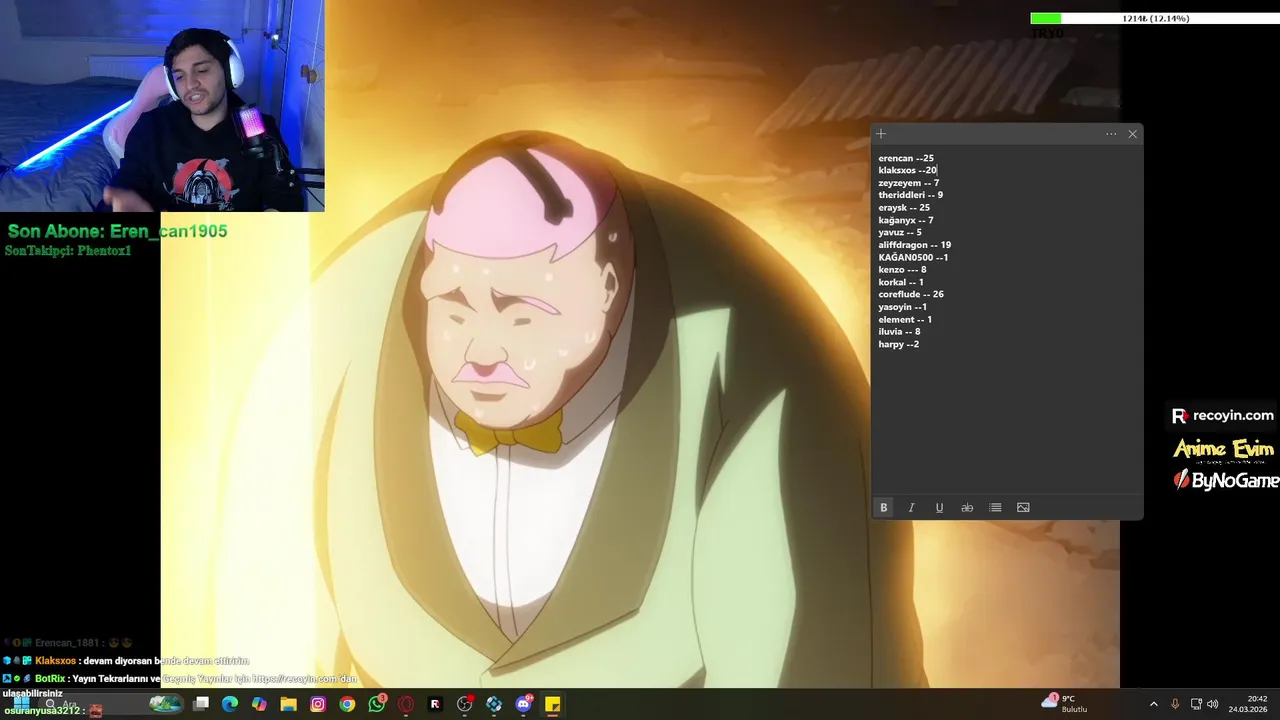Open Task View from the taskbar
The height and width of the screenshot is (720, 1280).
coord(201,704)
